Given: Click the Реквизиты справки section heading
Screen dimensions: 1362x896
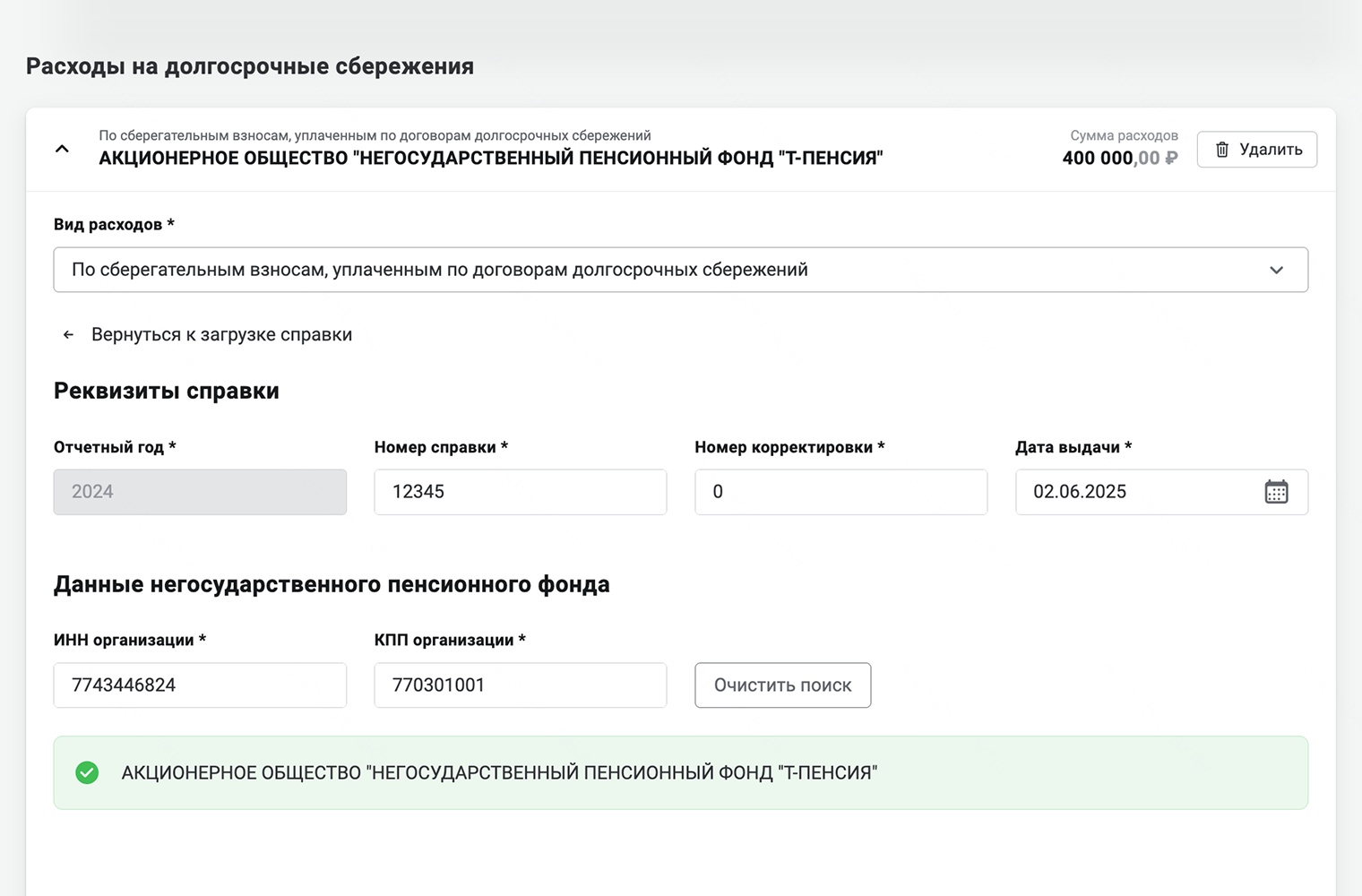Looking at the screenshot, I should pyautogui.click(x=167, y=391).
